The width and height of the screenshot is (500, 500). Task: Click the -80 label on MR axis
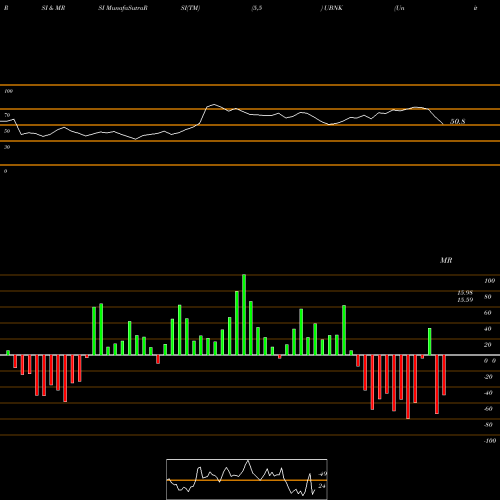click(488, 425)
